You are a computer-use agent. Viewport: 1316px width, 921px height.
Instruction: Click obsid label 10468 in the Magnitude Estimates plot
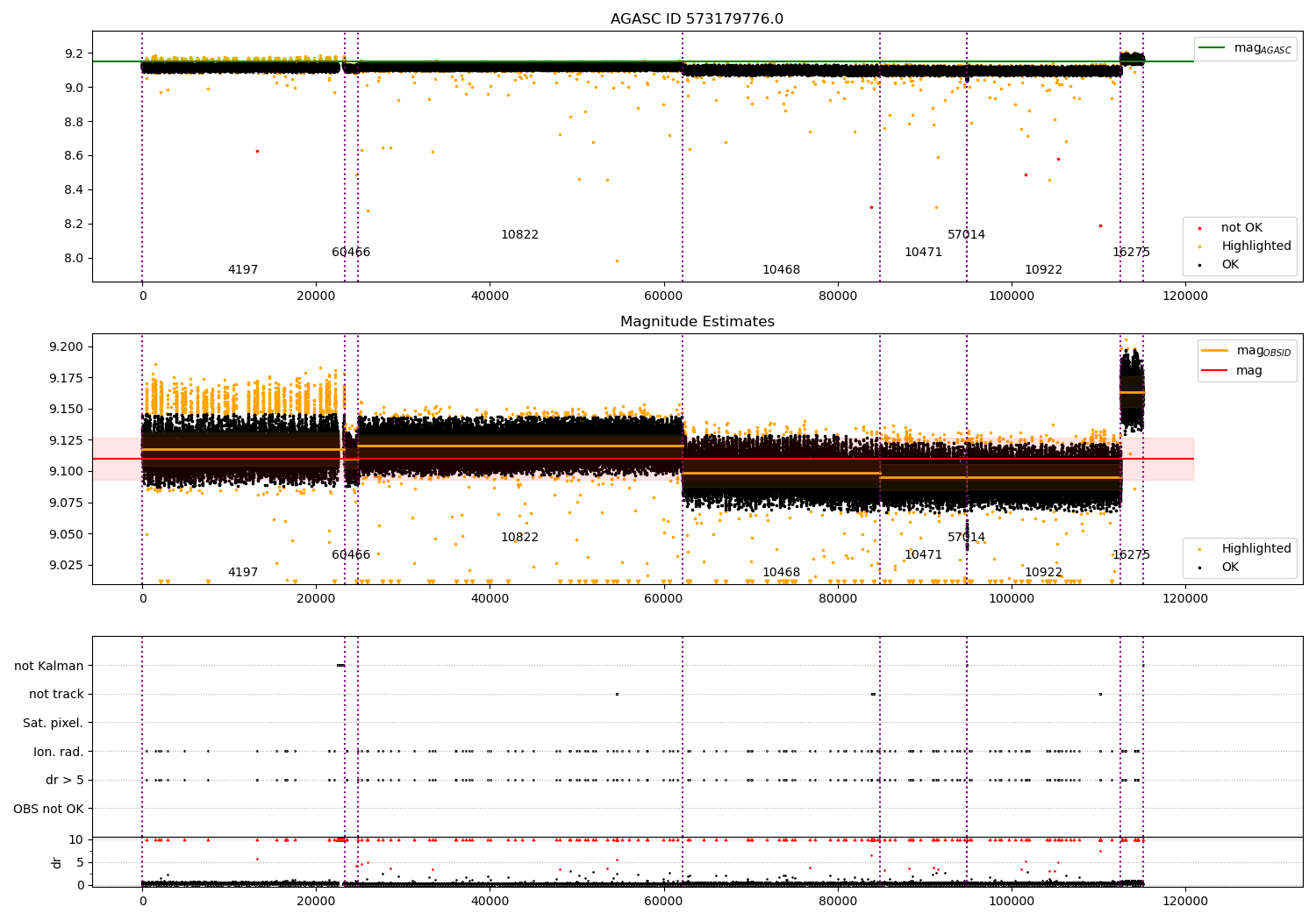tap(781, 573)
